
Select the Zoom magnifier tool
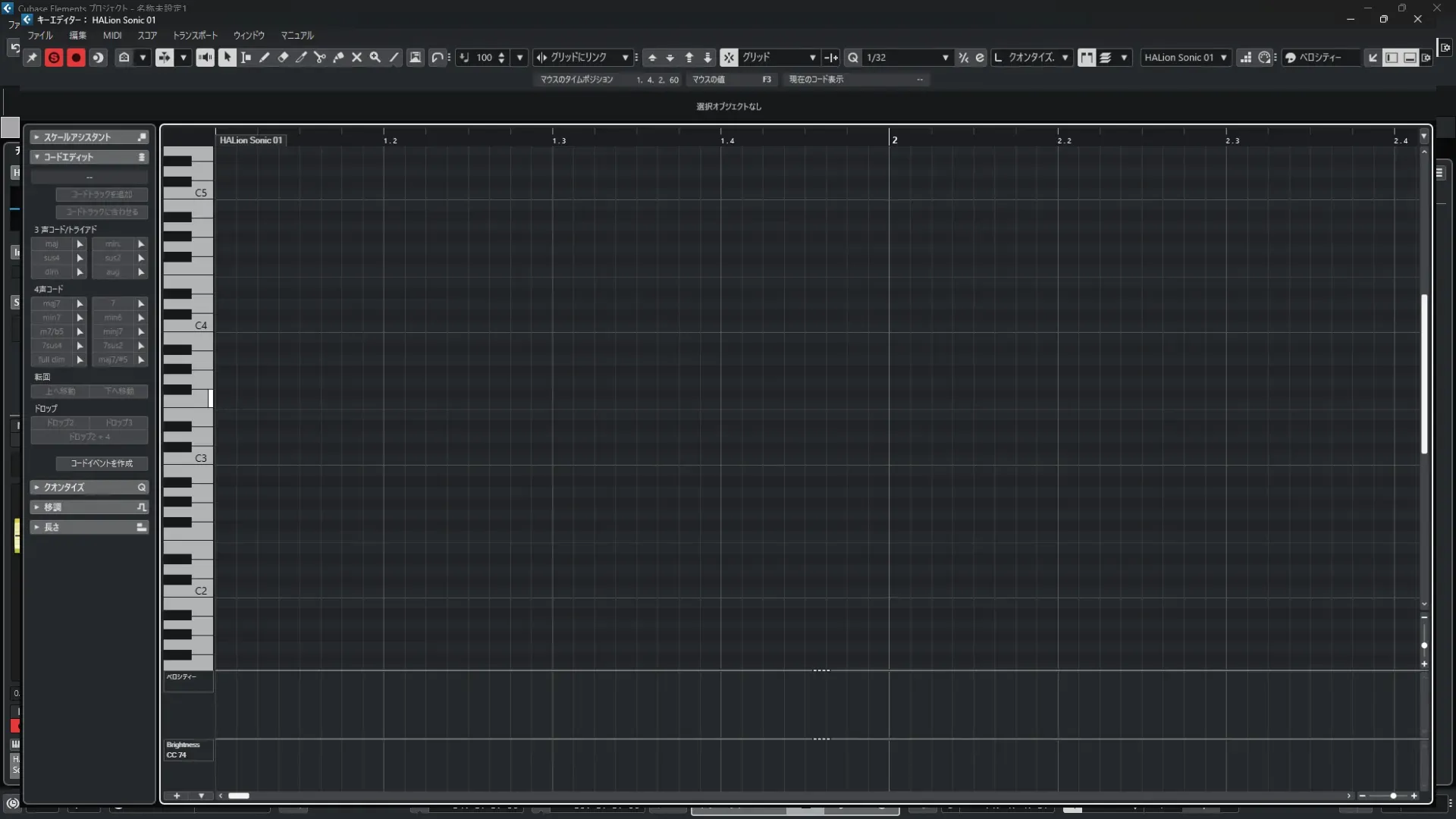(375, 58)
